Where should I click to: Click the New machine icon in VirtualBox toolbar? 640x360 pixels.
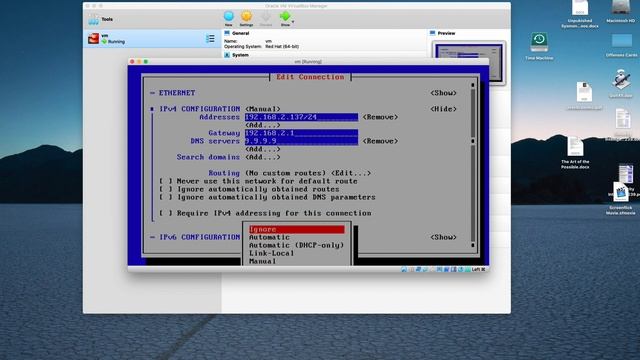coord(229,16)
